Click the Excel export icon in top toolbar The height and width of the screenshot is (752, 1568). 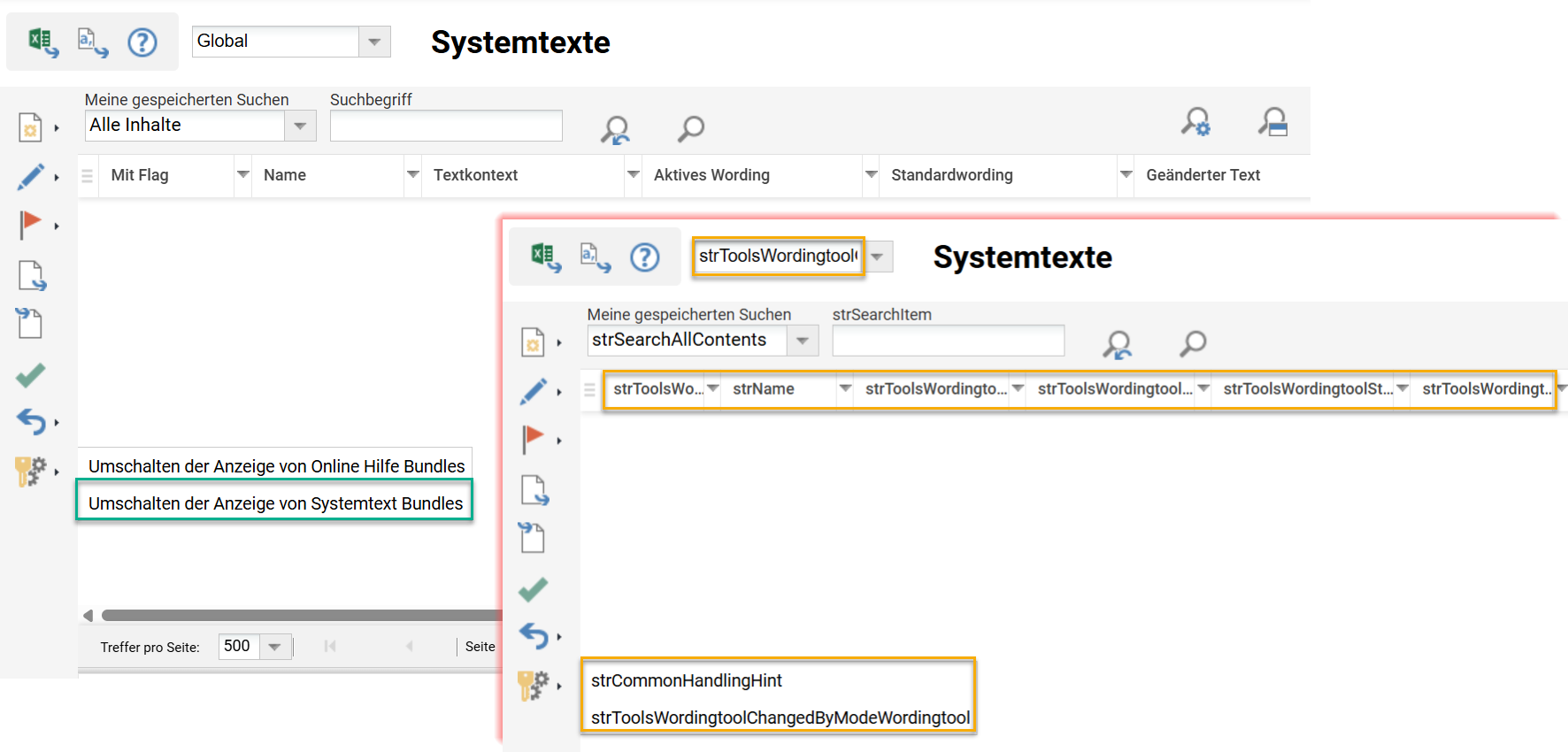point(42,42)
